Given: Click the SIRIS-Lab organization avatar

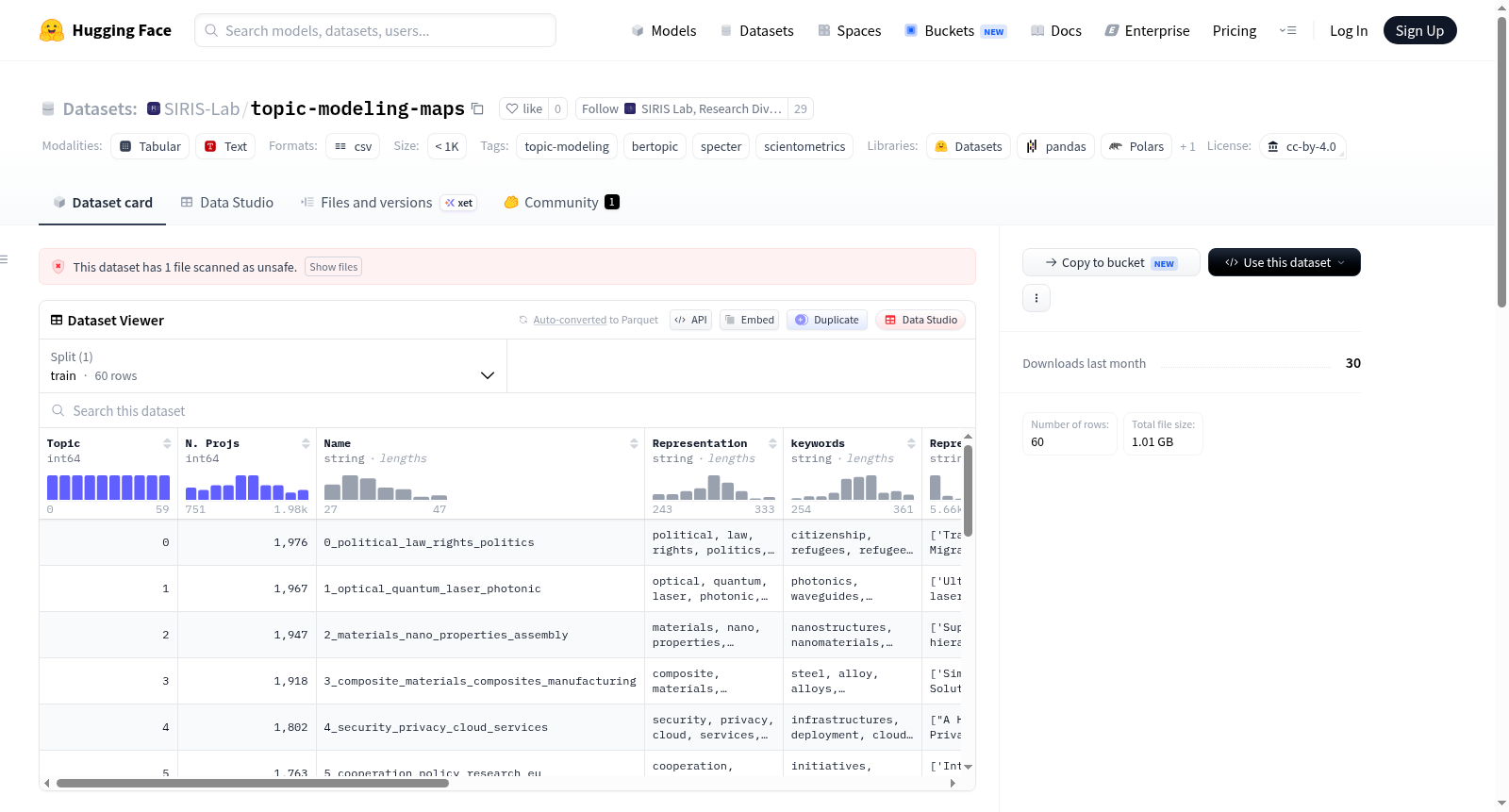Looking at the screenshot, I should pos(154,108).
